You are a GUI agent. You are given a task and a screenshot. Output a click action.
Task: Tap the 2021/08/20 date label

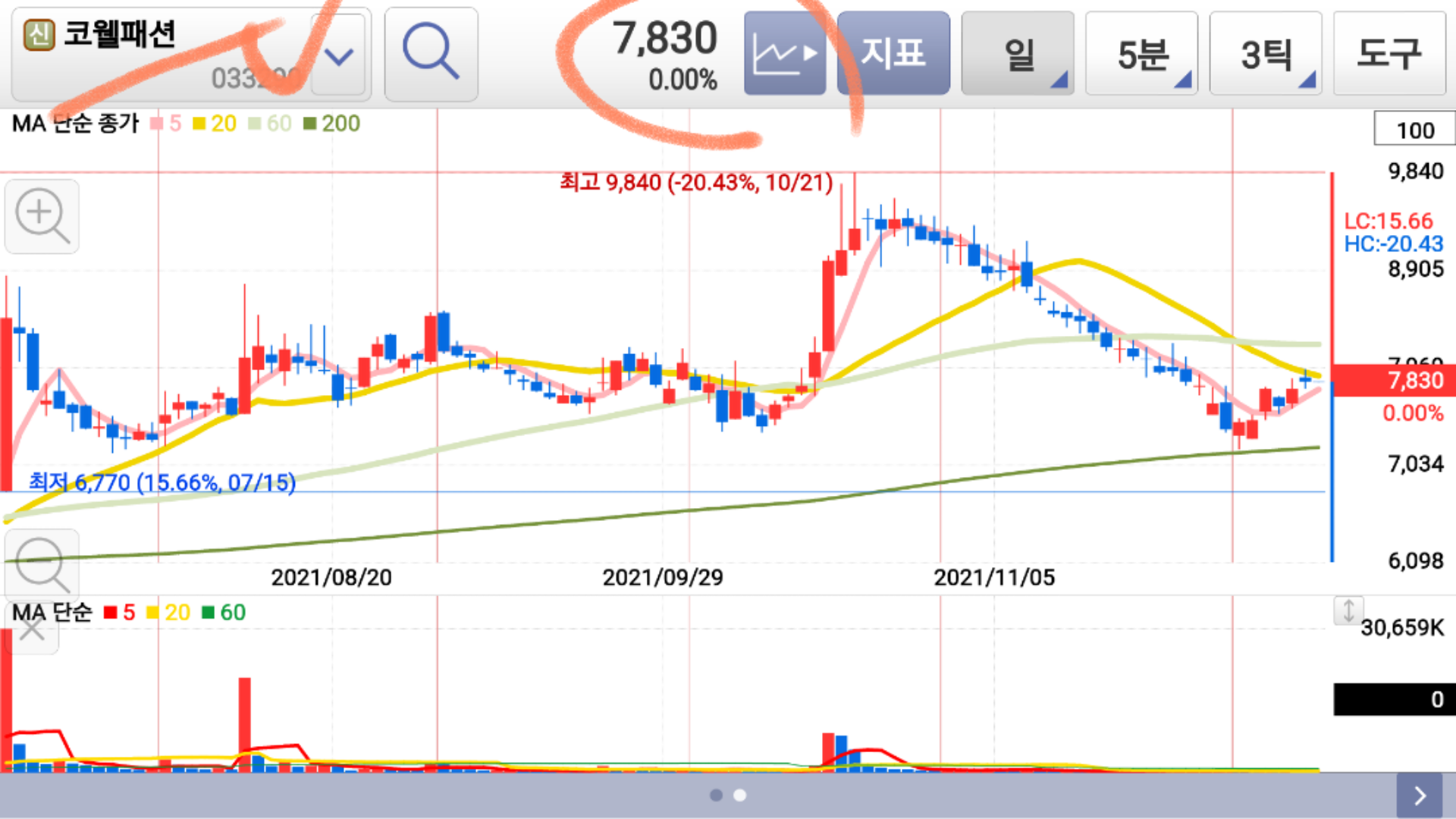[331, 578]
